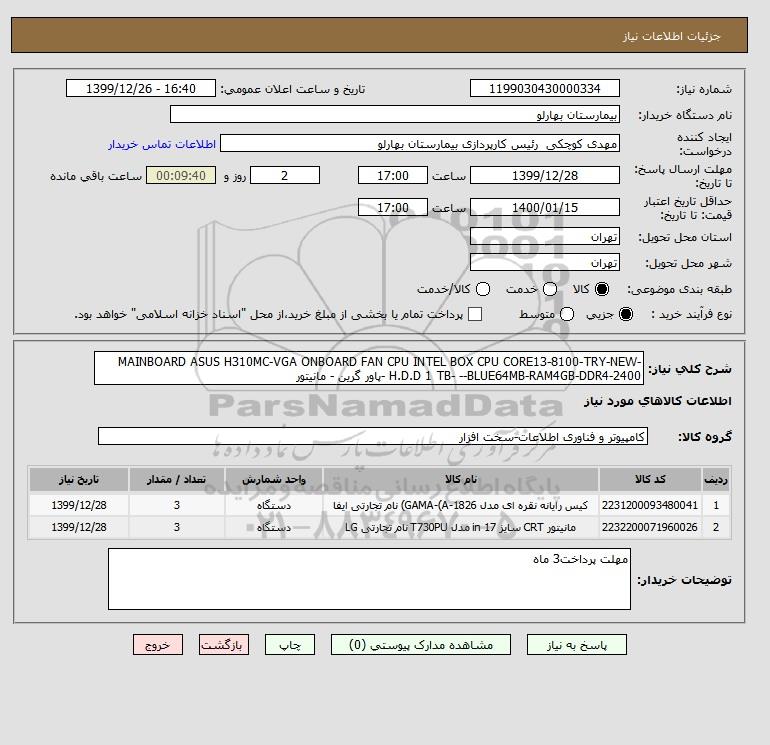The width and height of the screenshot is (770, 745).
Task: Click نام کالا column header
Action: (x=461, y=479)
